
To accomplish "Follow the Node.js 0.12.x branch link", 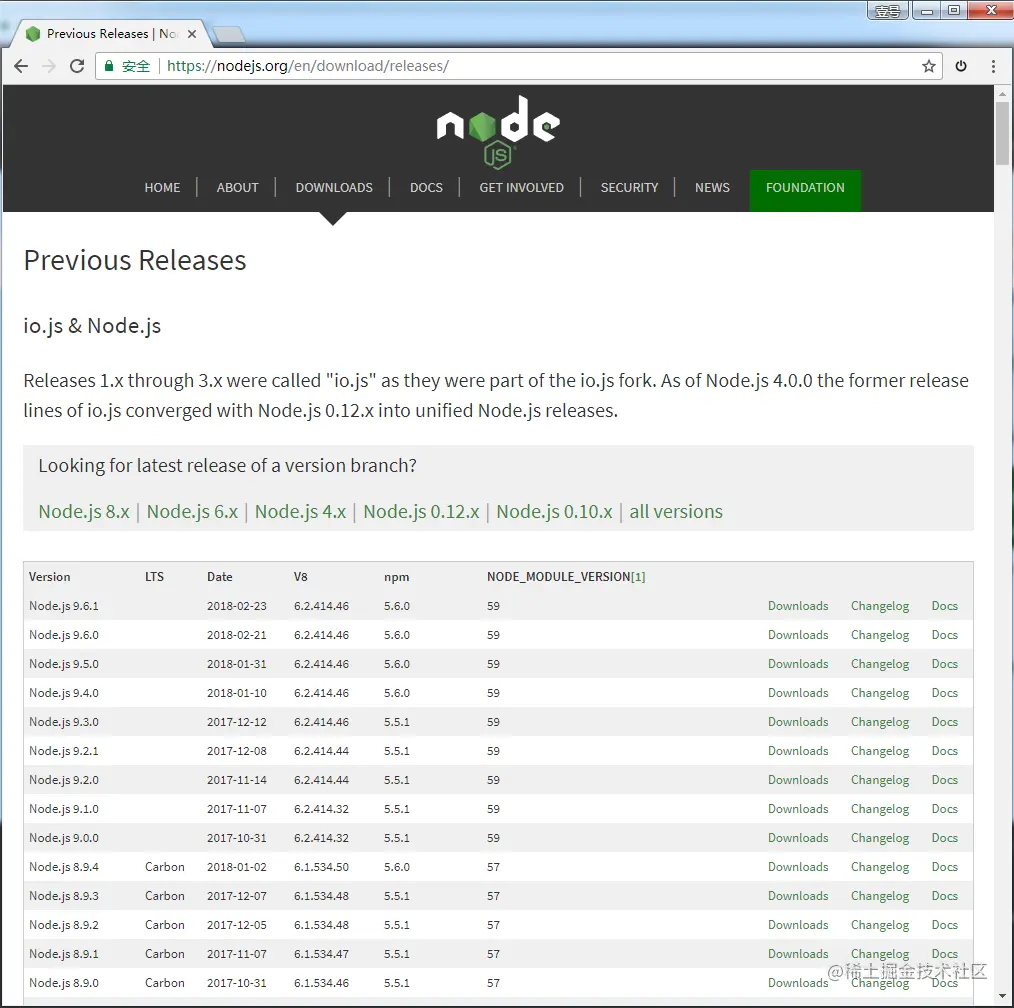I will click(421, 511).
